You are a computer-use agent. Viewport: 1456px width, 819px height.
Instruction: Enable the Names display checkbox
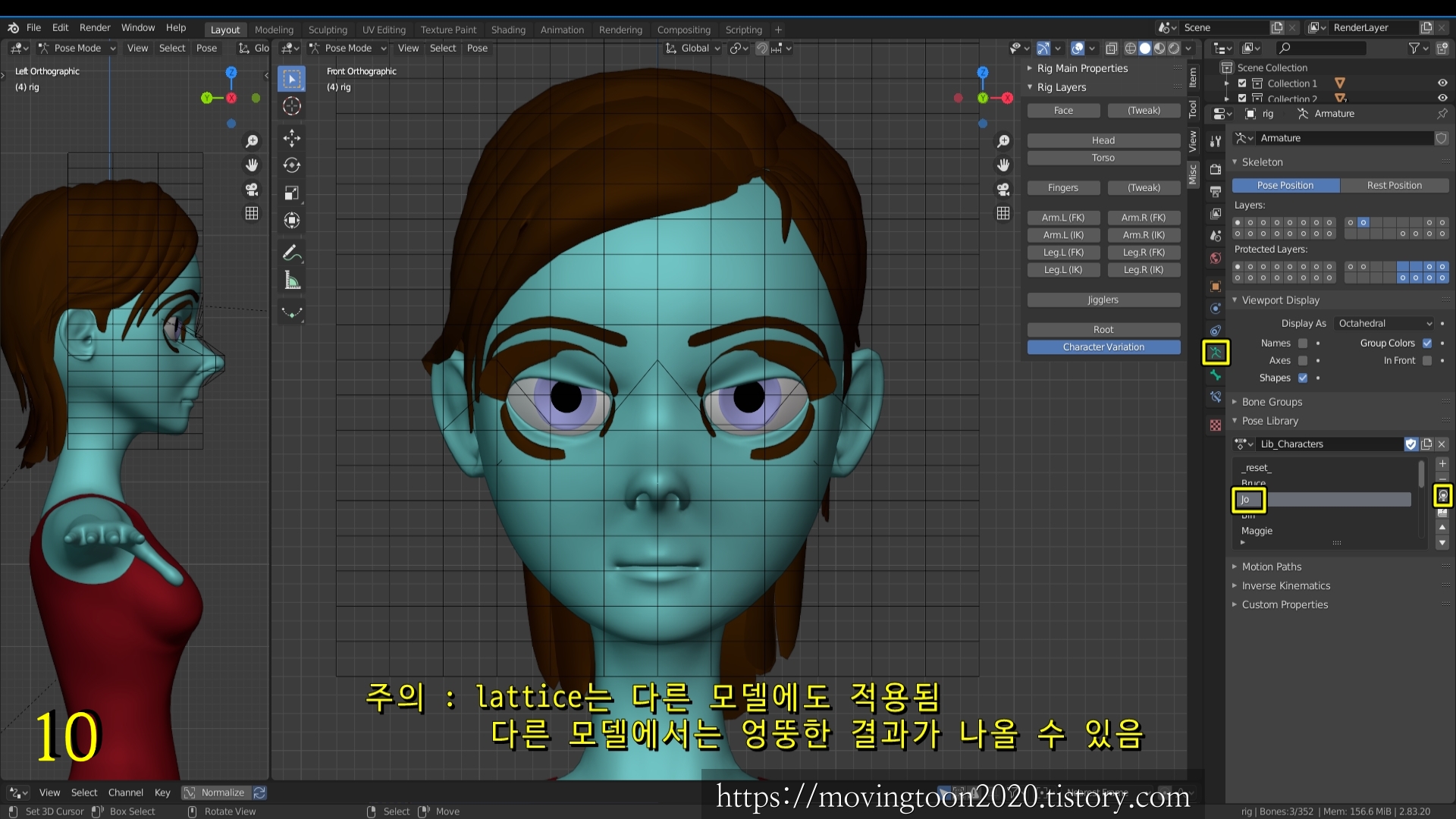point(1303,344)
